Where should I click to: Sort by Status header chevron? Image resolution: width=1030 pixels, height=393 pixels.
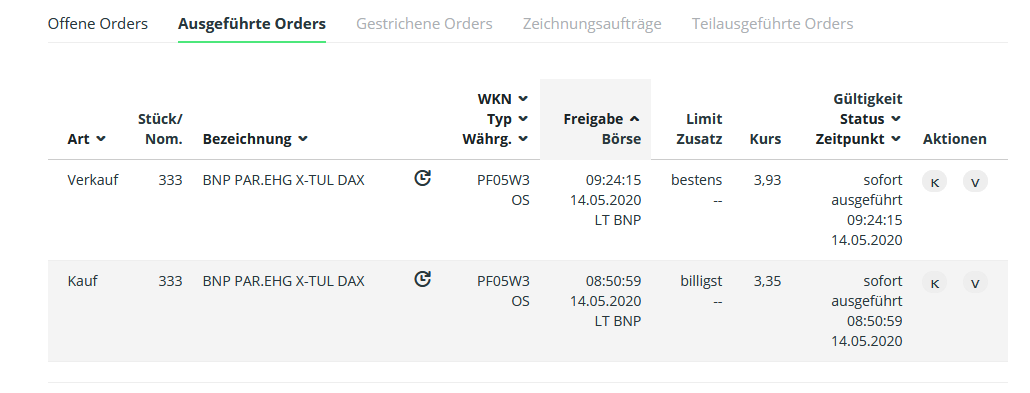coord(896,119)
